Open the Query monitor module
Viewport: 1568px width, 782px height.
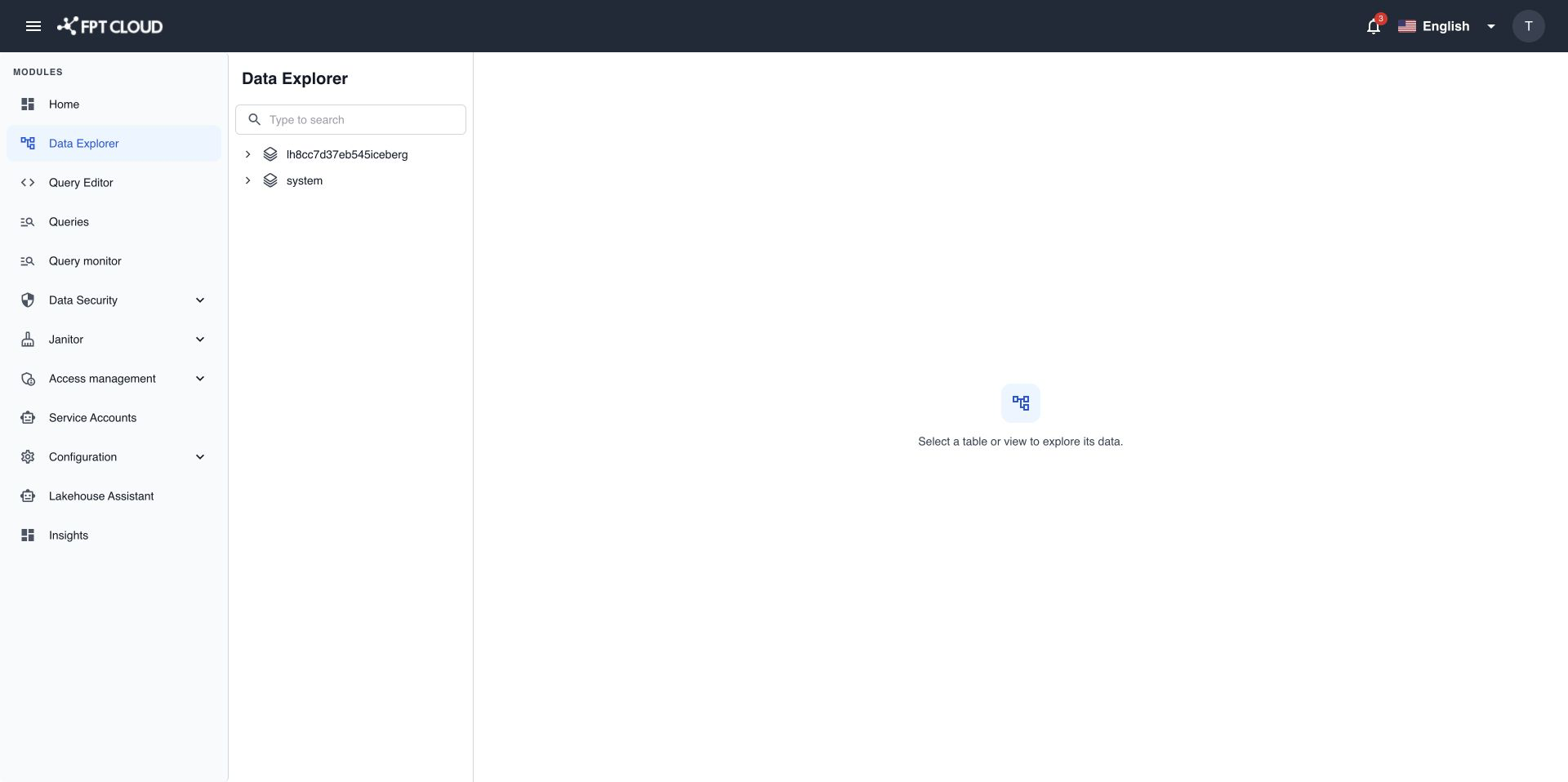(114, 261)
